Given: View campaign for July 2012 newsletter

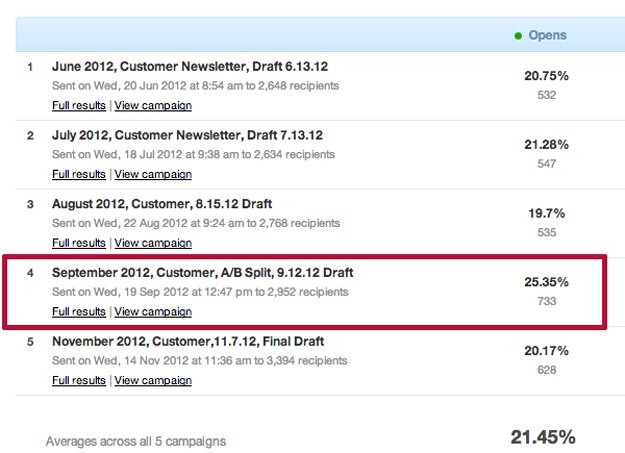Looking at the screenshot, I should 153,174.
